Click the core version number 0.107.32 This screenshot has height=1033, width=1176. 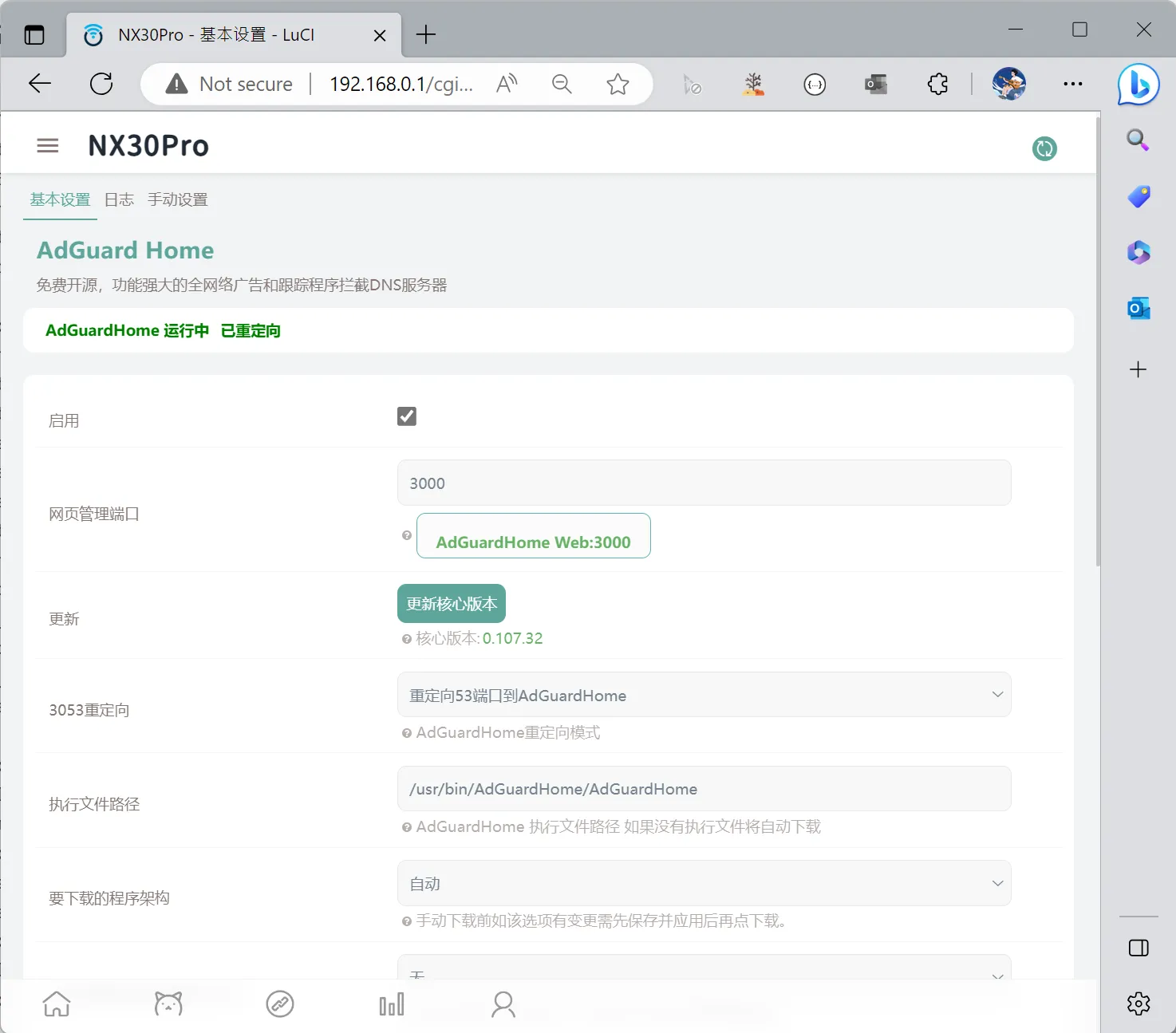click(513, 638)
